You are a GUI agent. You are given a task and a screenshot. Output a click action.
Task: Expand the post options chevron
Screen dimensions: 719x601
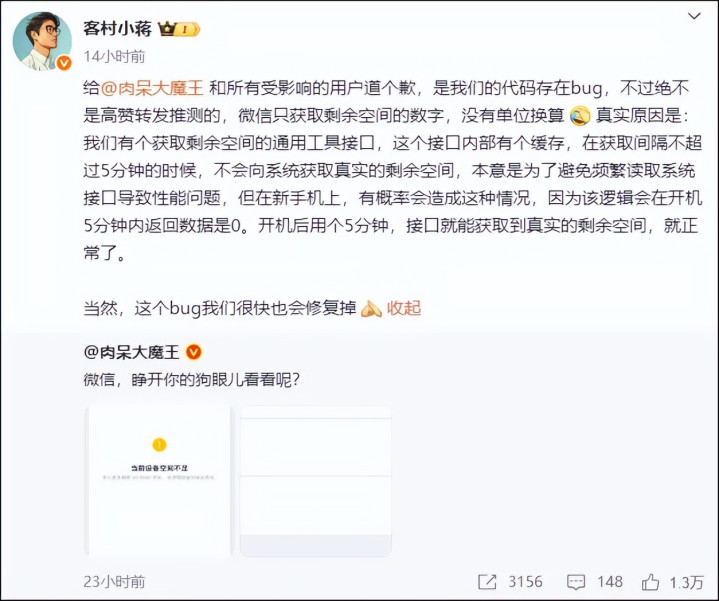tap(694, 17)
